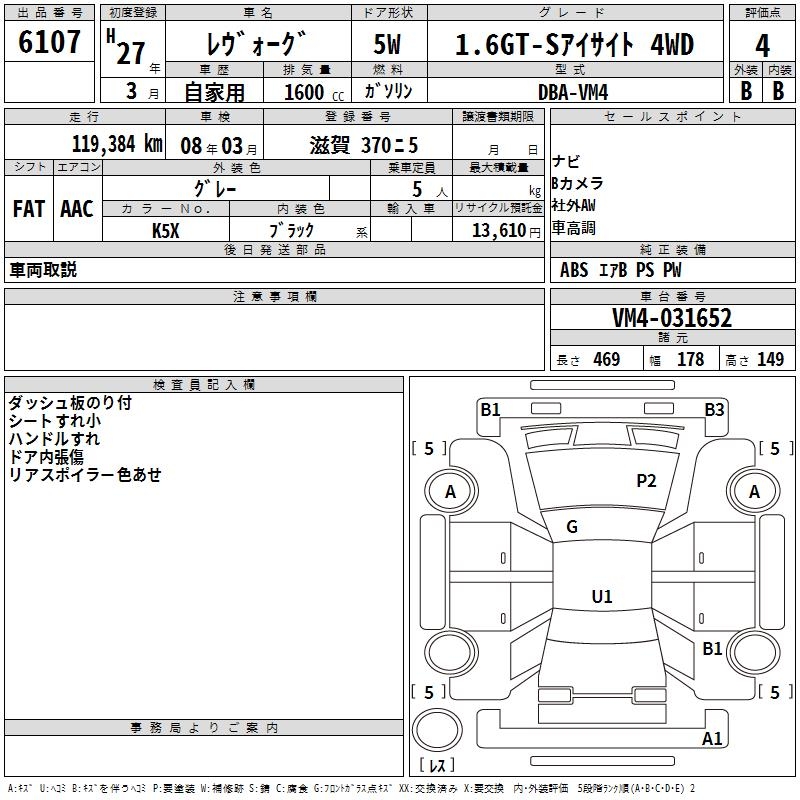Select the length value 469

point(607,359)
